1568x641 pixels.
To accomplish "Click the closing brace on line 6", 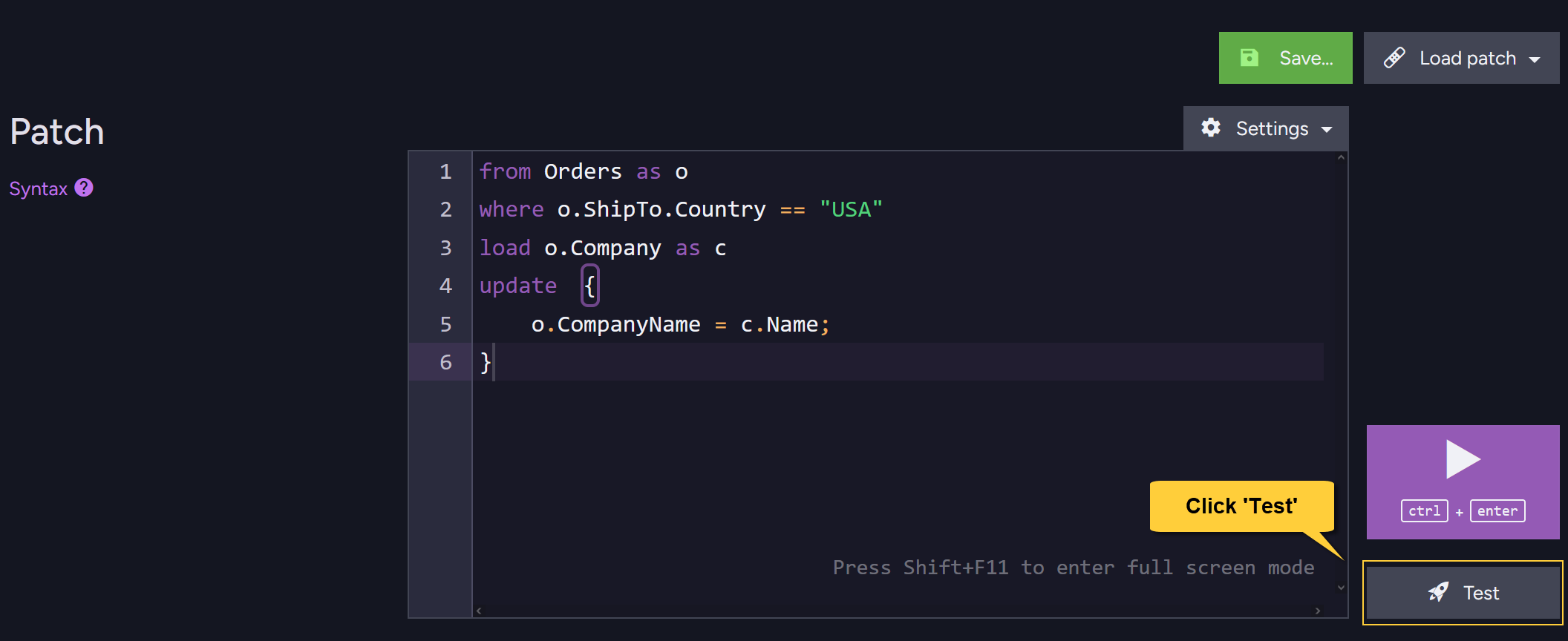I will click(x=485, y=362).
